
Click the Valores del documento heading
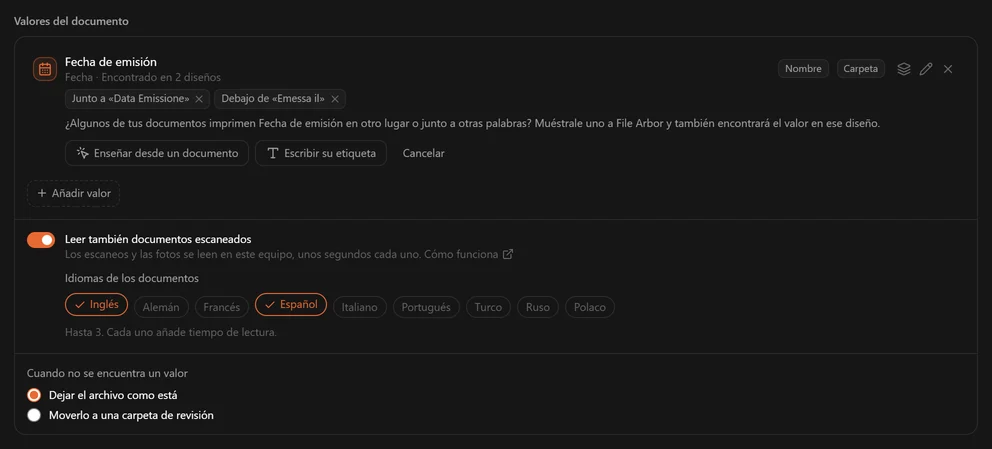(x=71, y=22)
